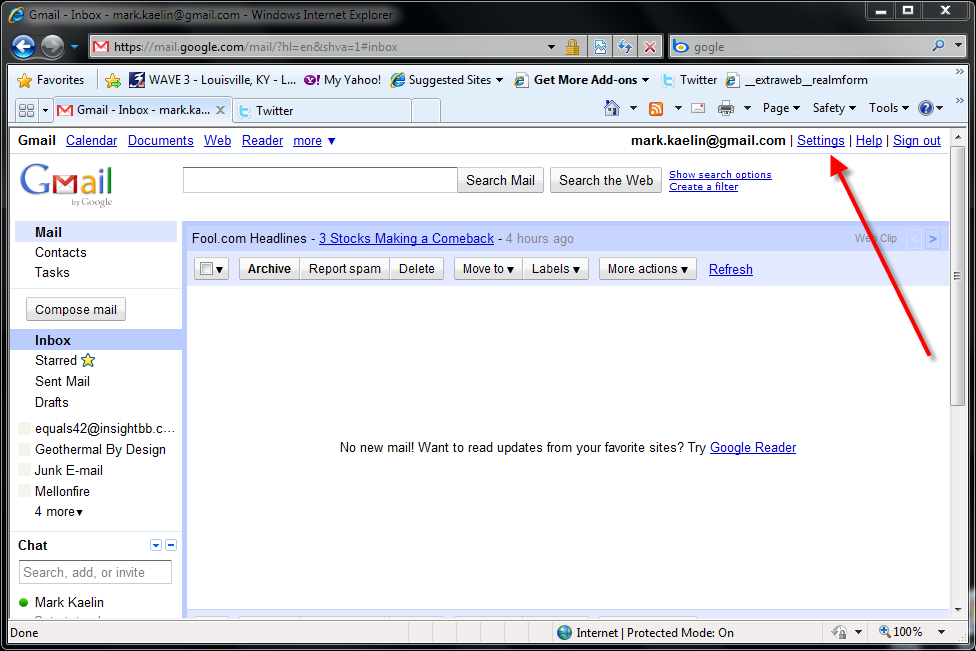Expand Get More Add-ons dropdown

pos(645,80)
